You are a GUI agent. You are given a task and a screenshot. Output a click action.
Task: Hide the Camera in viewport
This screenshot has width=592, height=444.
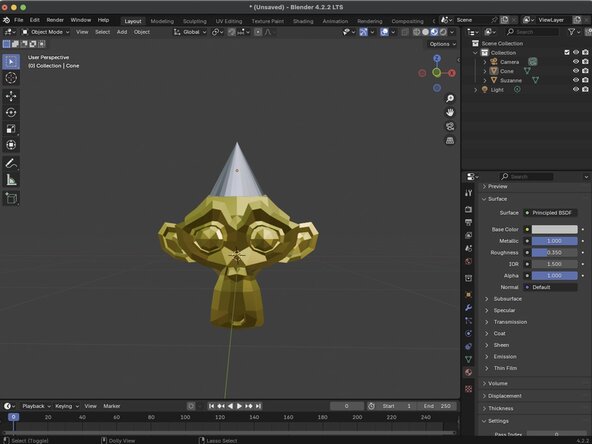[576, 62]
